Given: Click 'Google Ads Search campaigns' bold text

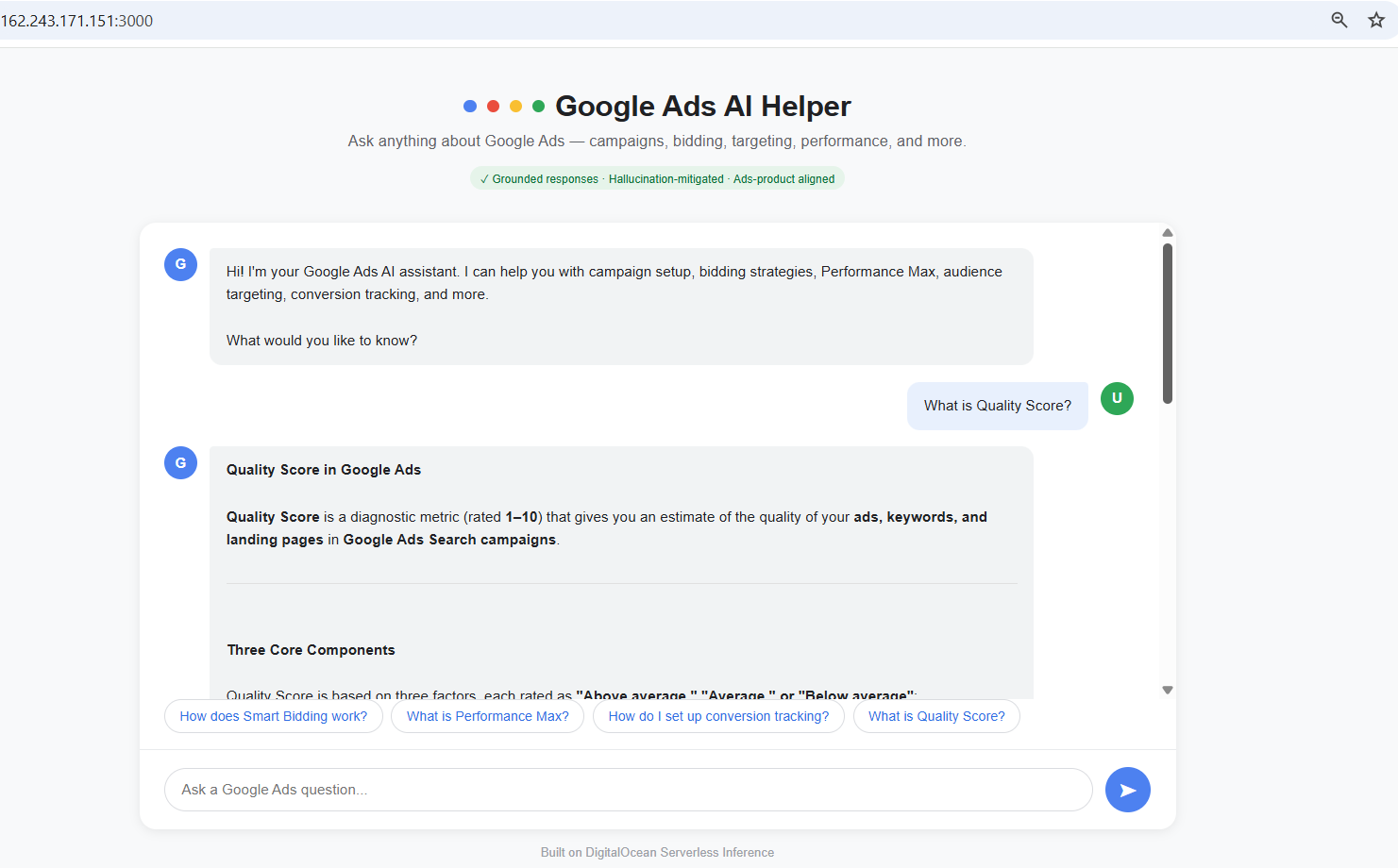Looking at the screenshot, I should (449, 540).
